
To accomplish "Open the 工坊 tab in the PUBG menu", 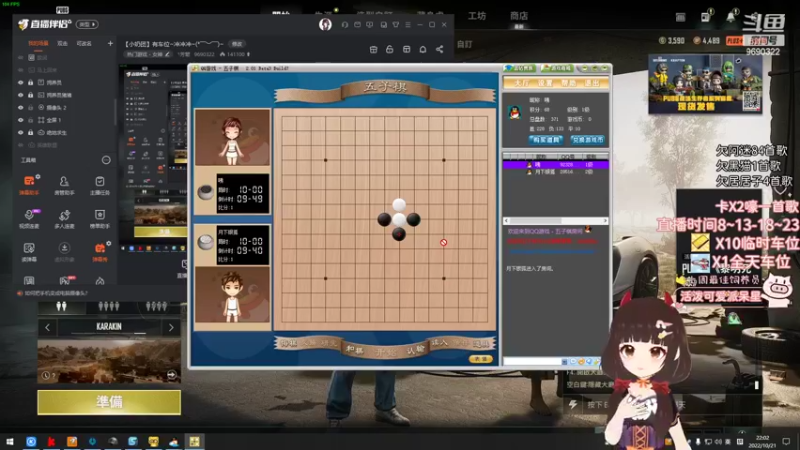I will coord(477,16).
